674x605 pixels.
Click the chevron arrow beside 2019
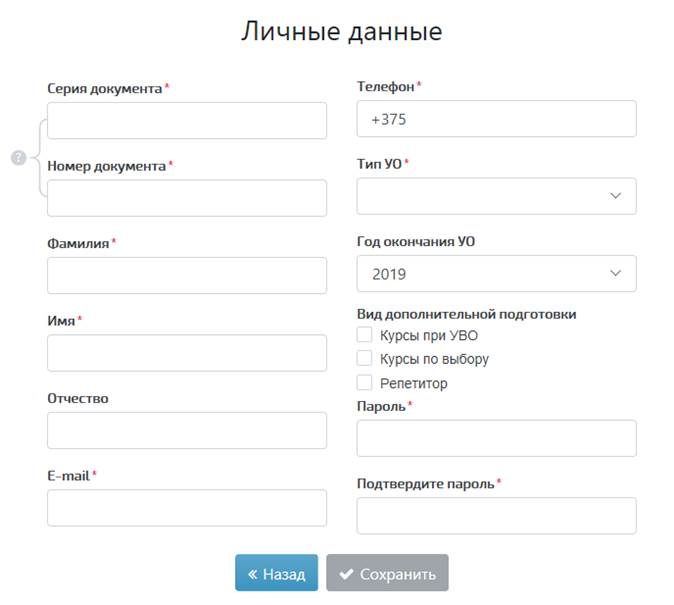(615, 273)
